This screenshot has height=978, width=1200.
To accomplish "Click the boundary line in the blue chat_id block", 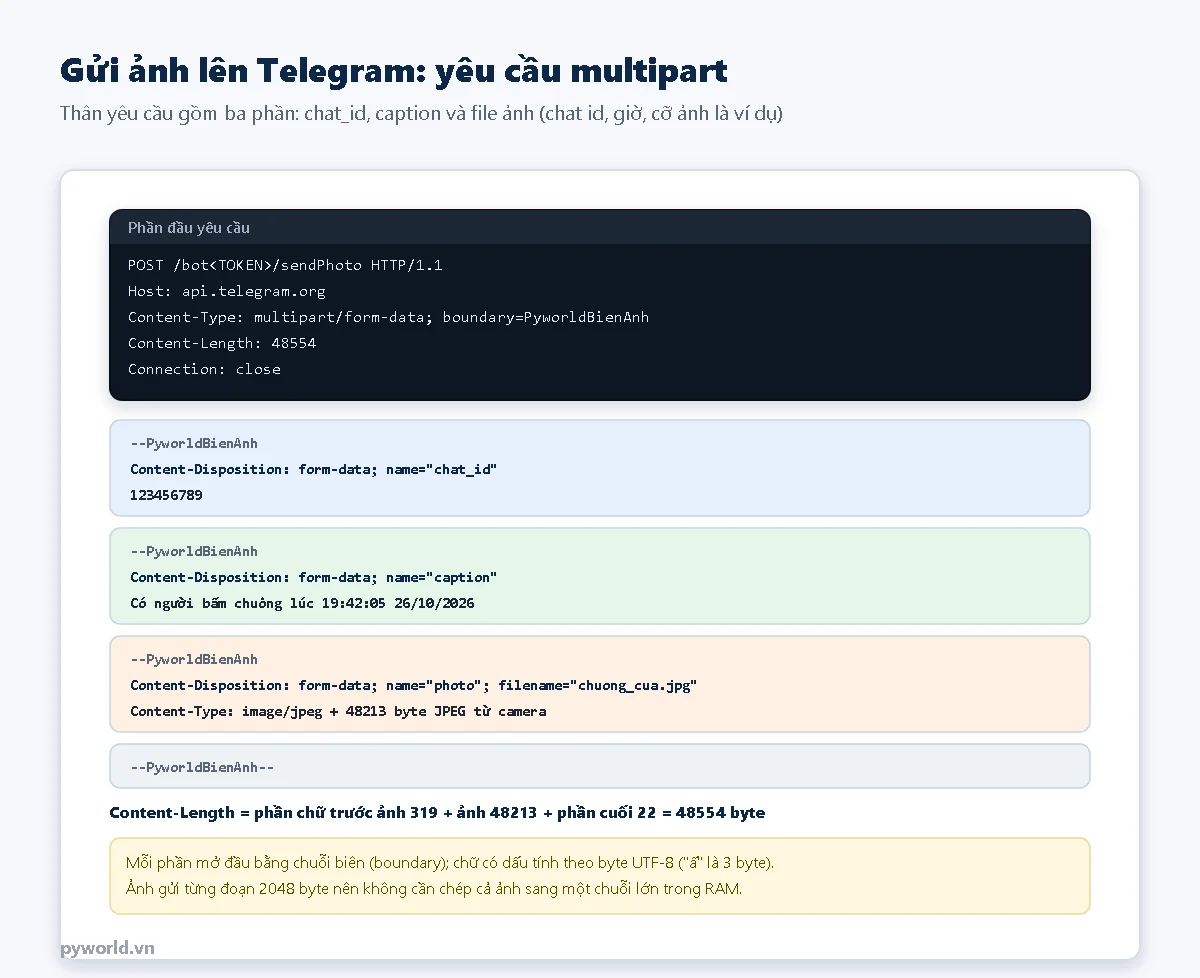I will [194, 443].
